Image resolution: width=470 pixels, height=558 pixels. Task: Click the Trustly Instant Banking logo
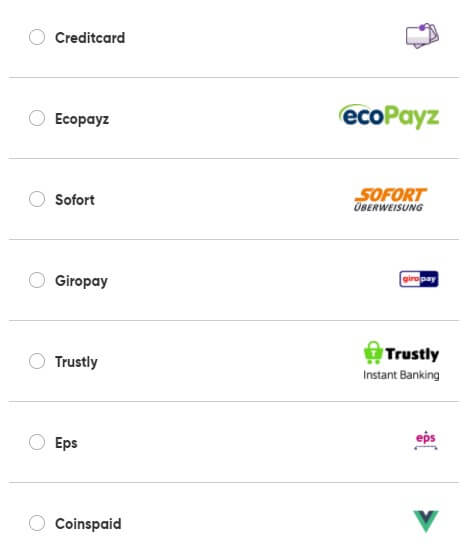tap(401, 361)
